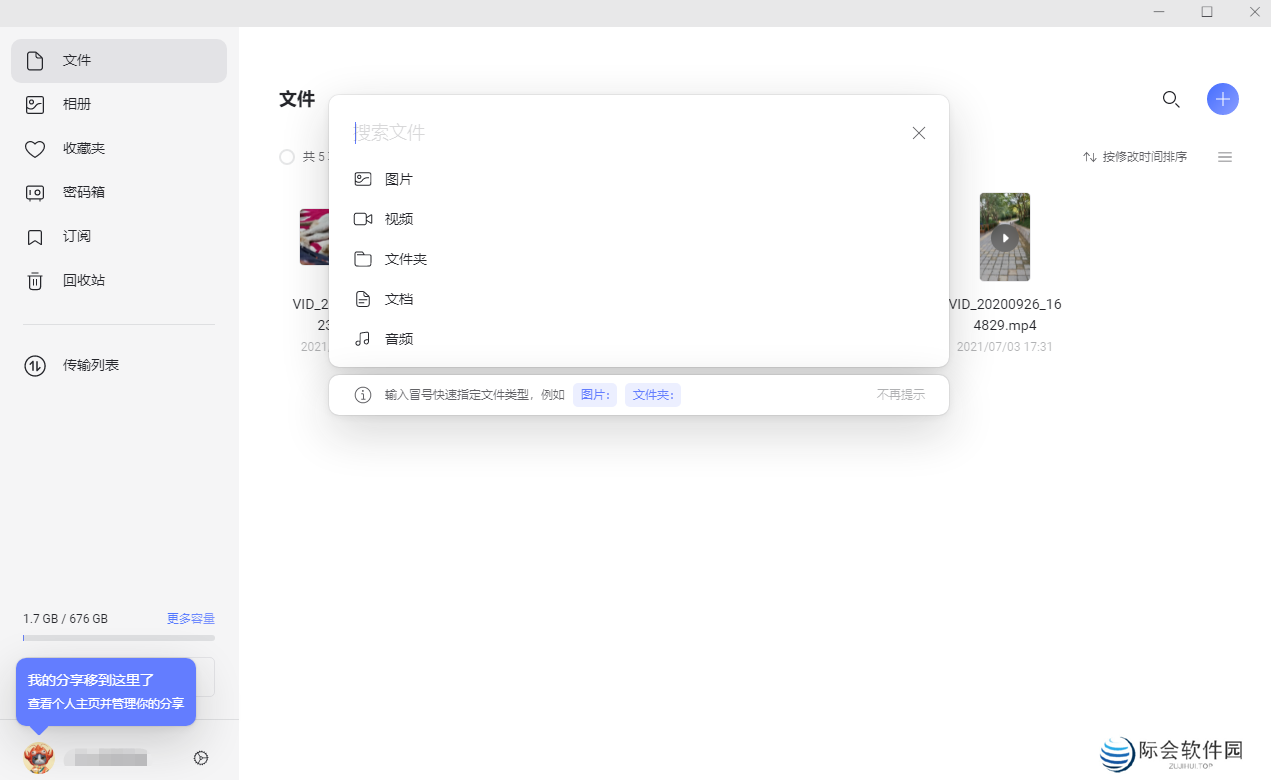Viewport: 1271px width, 780px height.
Task: Open the 按修改时间排序 sort dropdown
Action: 1134,157
